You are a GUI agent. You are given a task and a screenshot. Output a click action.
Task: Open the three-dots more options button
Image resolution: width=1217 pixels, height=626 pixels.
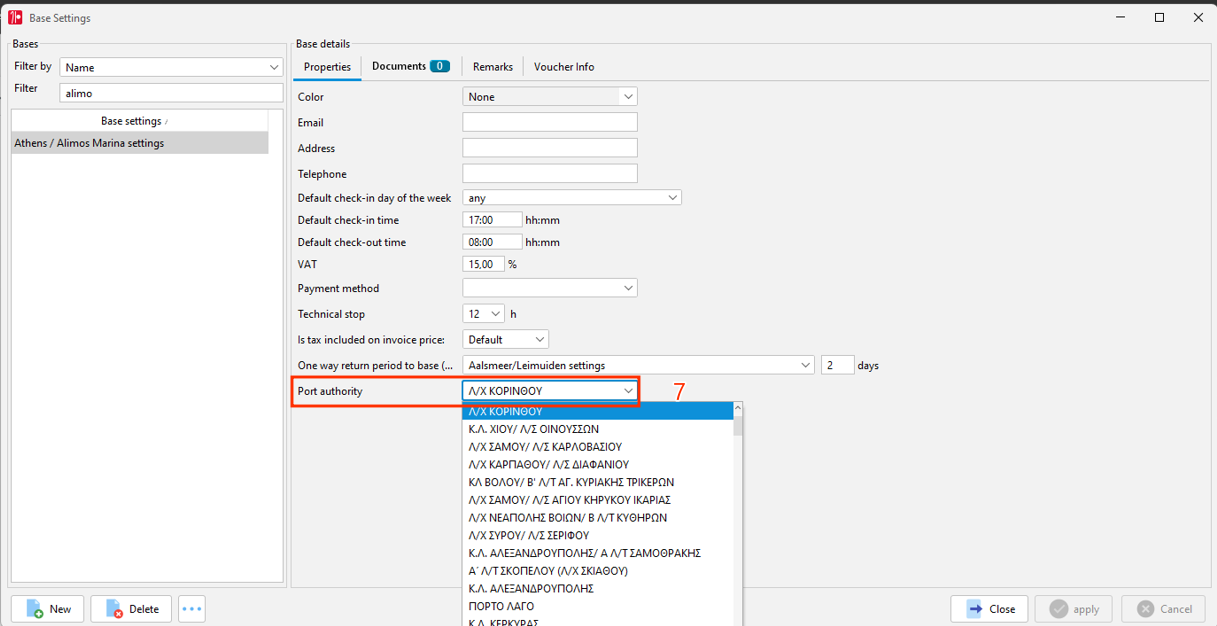(x=192, y=609)
